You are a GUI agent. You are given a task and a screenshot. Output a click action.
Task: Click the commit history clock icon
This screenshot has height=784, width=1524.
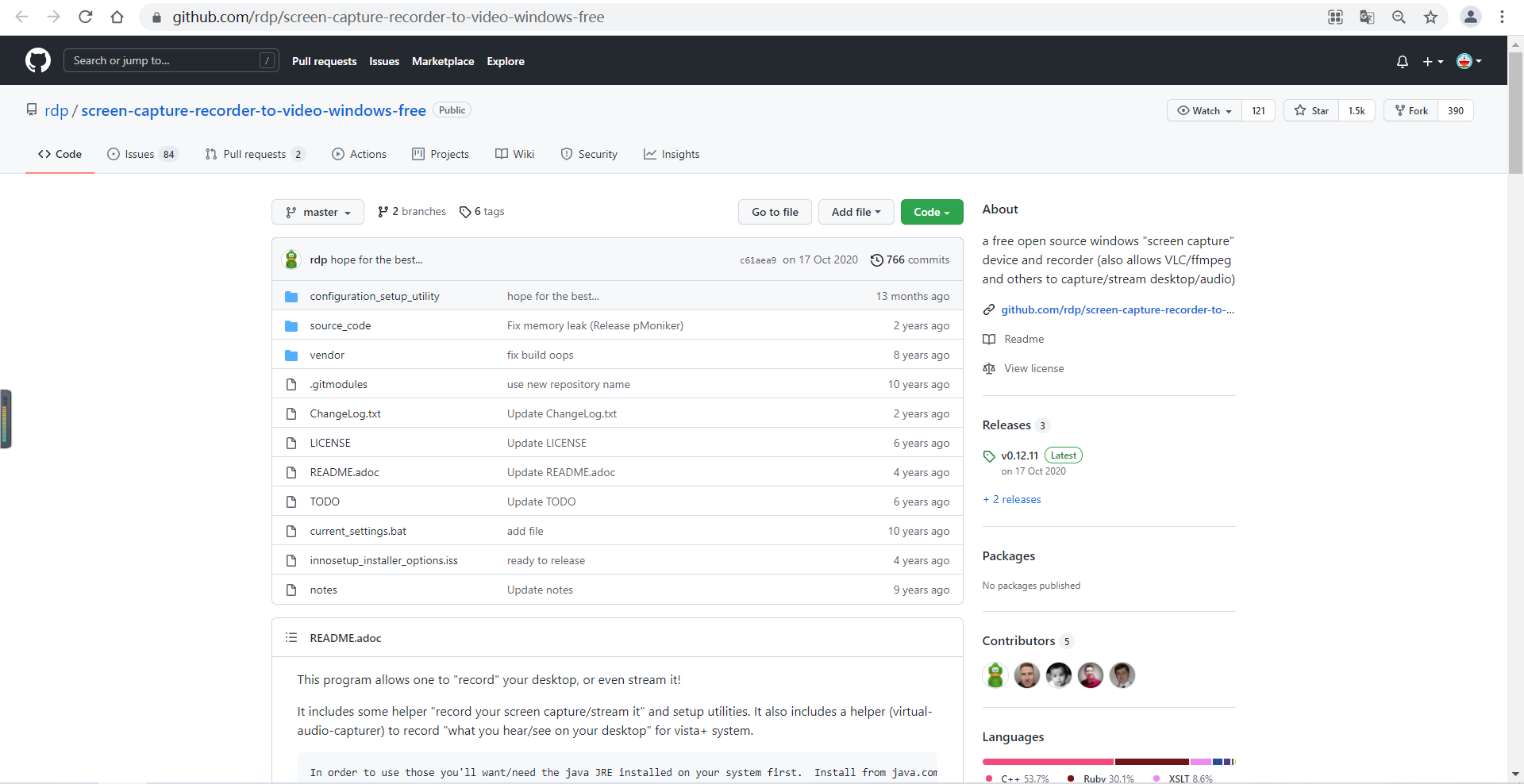click(877, 260)
